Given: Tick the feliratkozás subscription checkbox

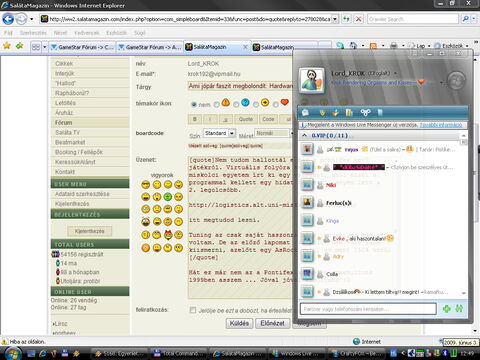Looking at the screenshot, I should (x=193, y=310).
